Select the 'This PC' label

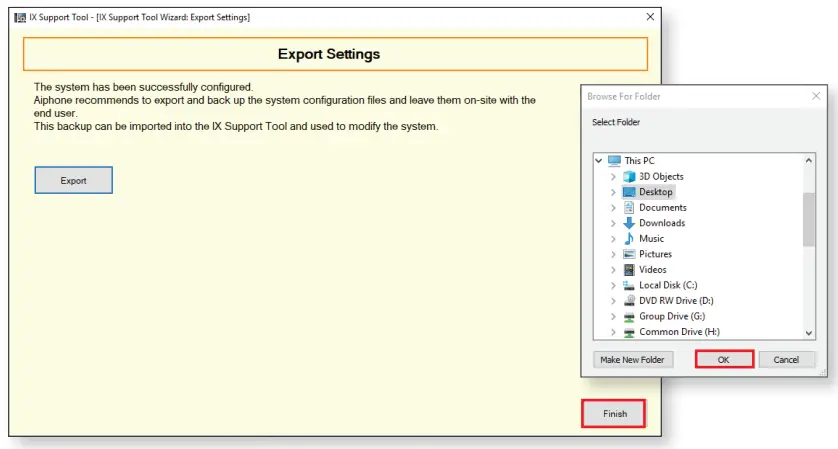pyautogui.click(x=639, y=160)
